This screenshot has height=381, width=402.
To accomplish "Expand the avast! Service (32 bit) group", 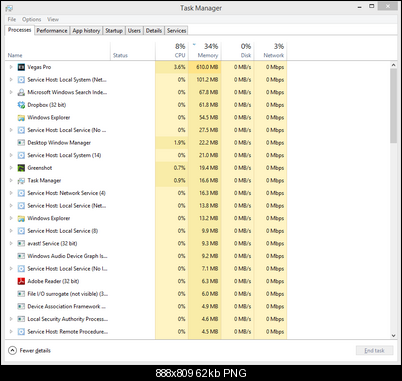I will tap(11, 244).
